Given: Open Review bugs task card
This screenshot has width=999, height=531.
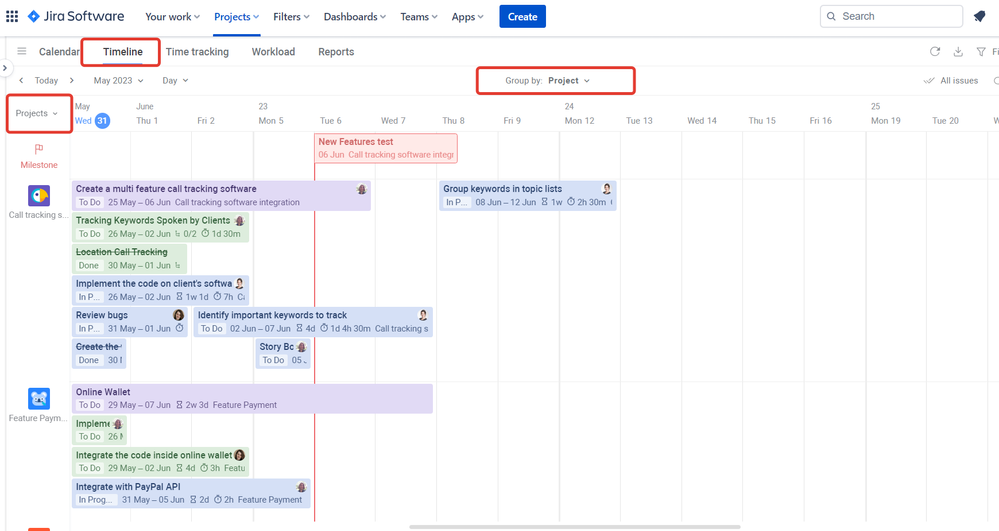Looking at the screenshot, I should (x=130, y=322).
